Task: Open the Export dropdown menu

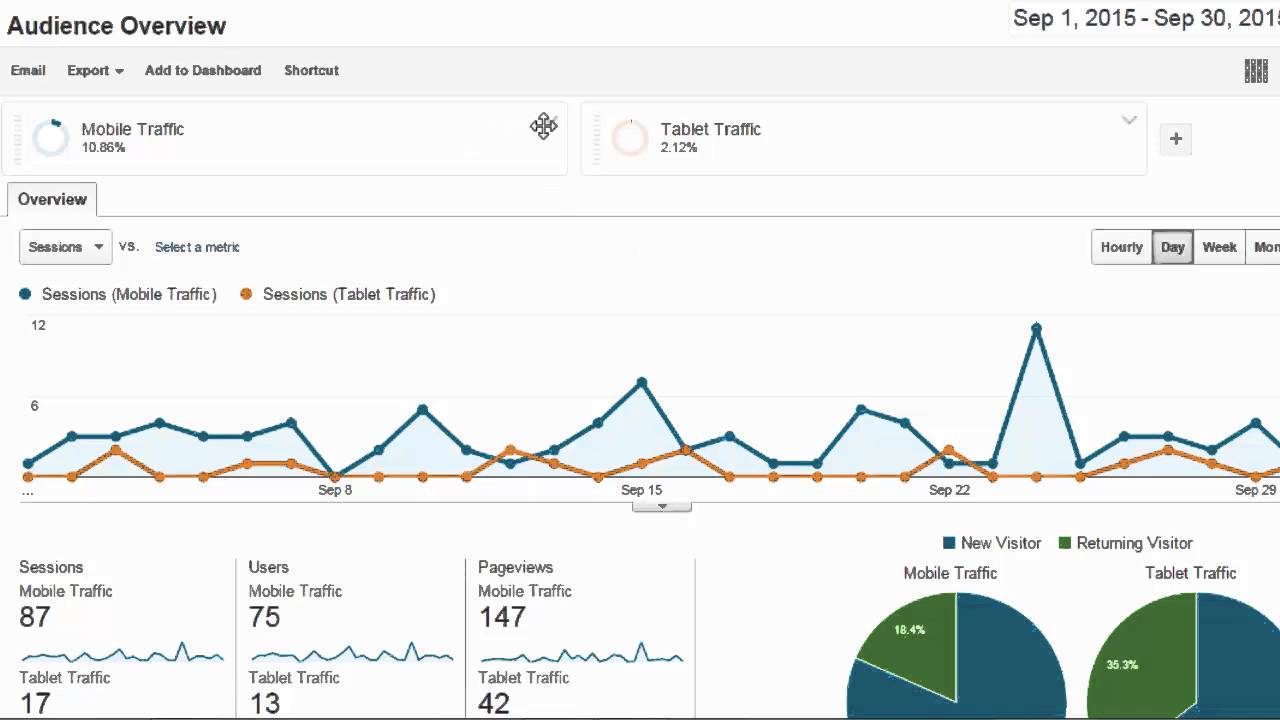Action: point(94,70)
